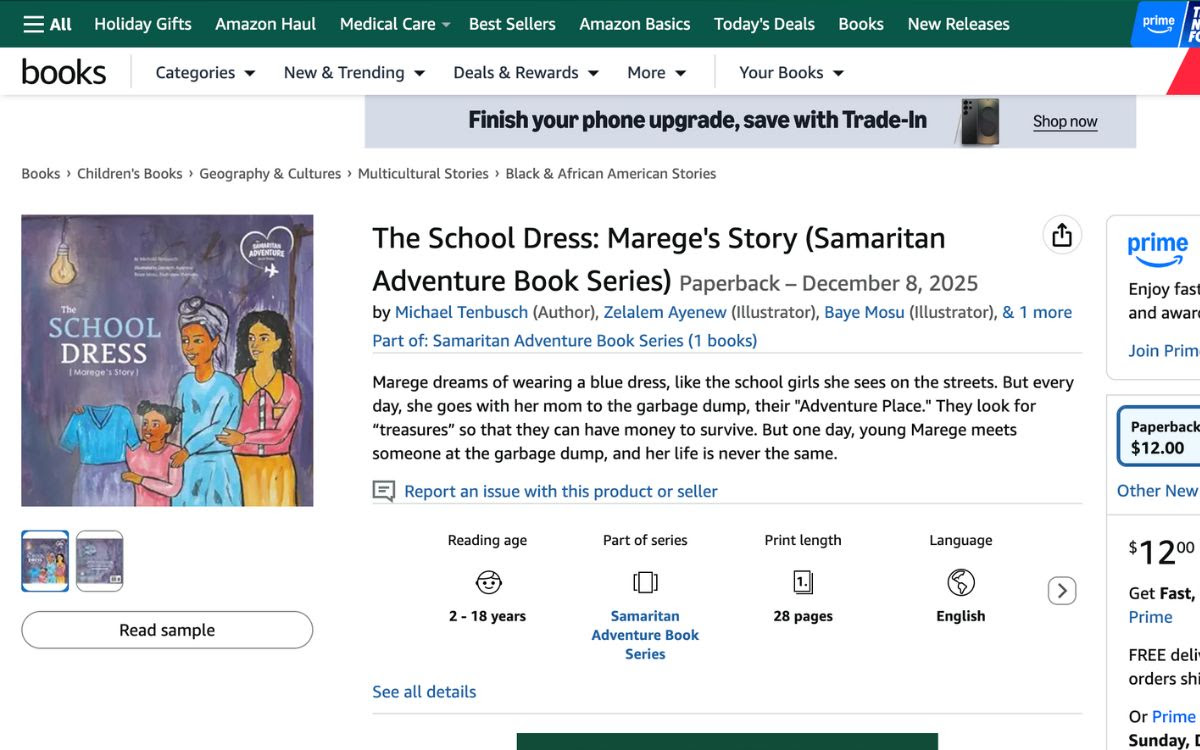
Task: Open the Medical Care menu
Action: [393, 23]
